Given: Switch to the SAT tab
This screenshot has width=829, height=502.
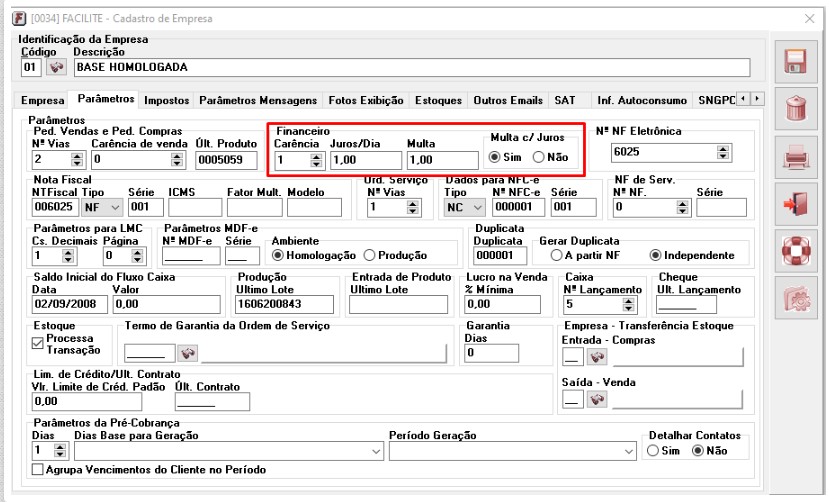Looking at the screenshot, I should pyautogui.click(x=565, y=100).
